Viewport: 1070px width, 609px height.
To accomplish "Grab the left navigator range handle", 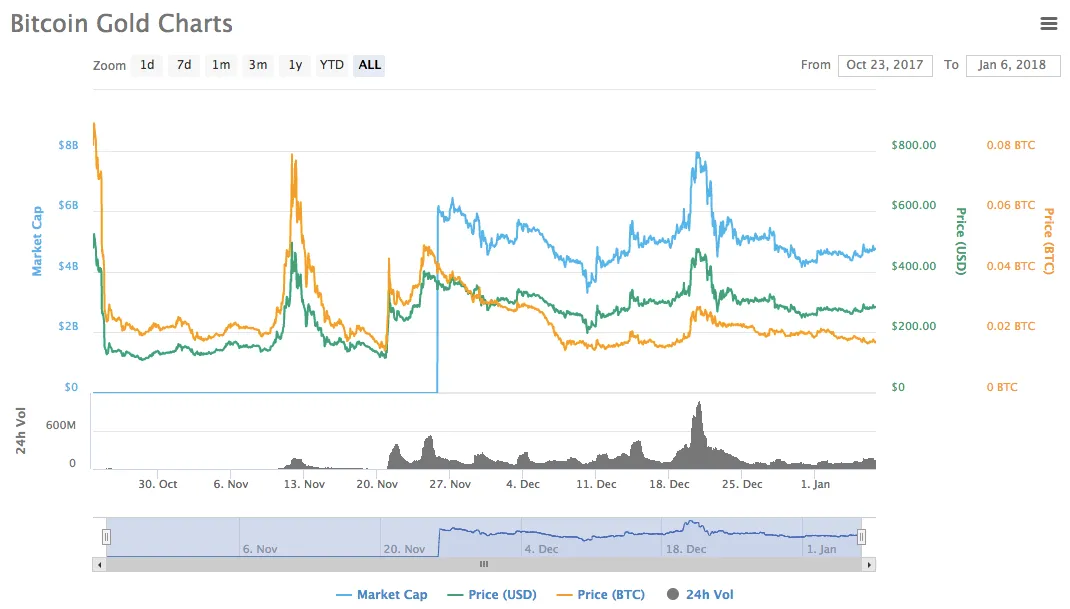I will click(106, 537).
